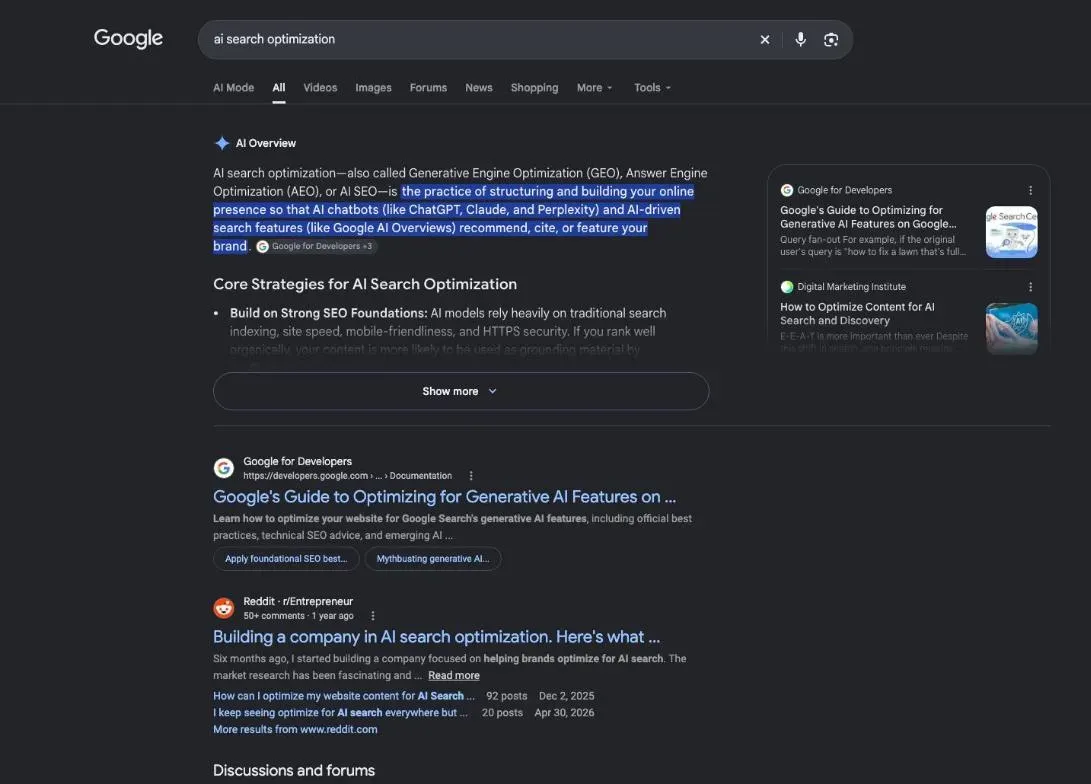Open Building a company in AI search result
The image size is (1091, 784).
(x=436, y=637)
